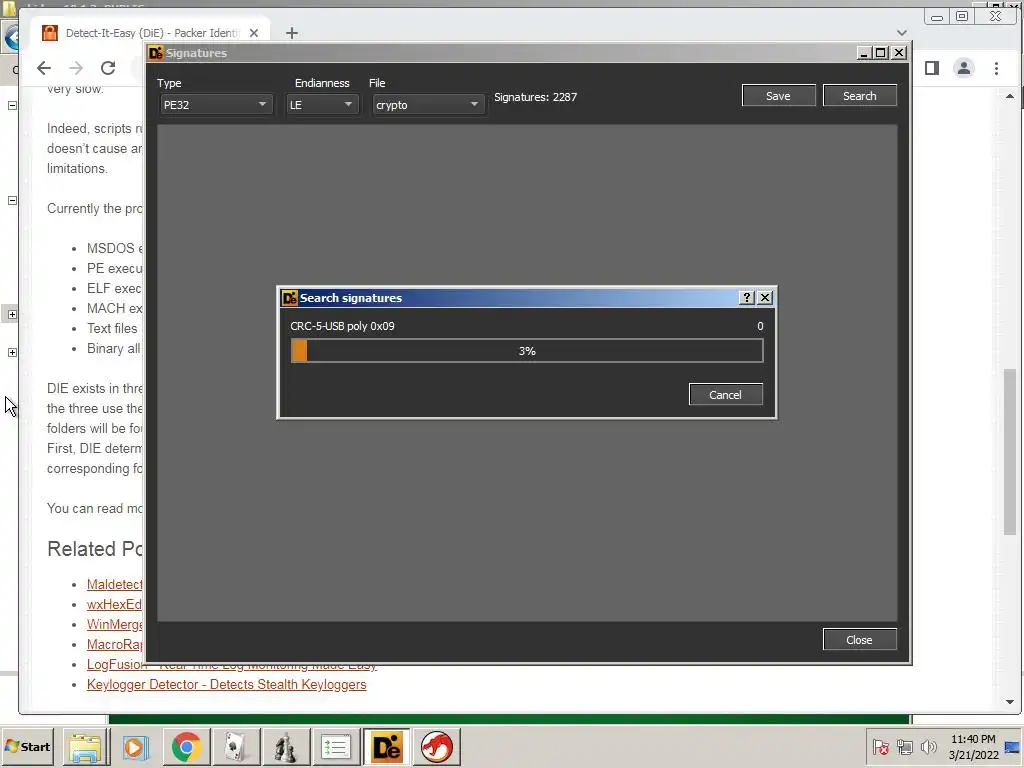Click the Search button in Signatures window
The width and height of the screenshot is (1024, 768).
tap(859, 96)
